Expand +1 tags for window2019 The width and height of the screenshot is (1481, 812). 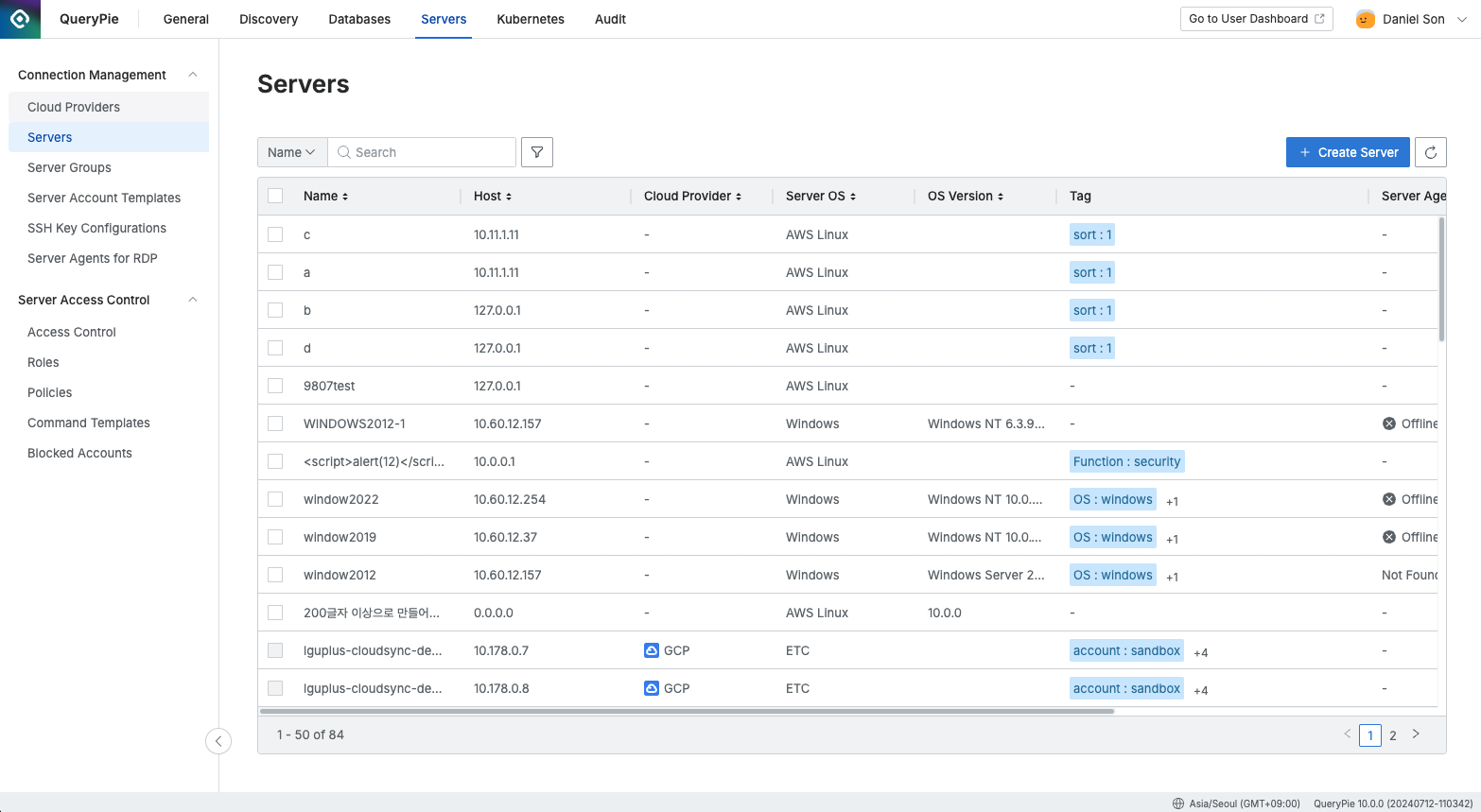1172,539
